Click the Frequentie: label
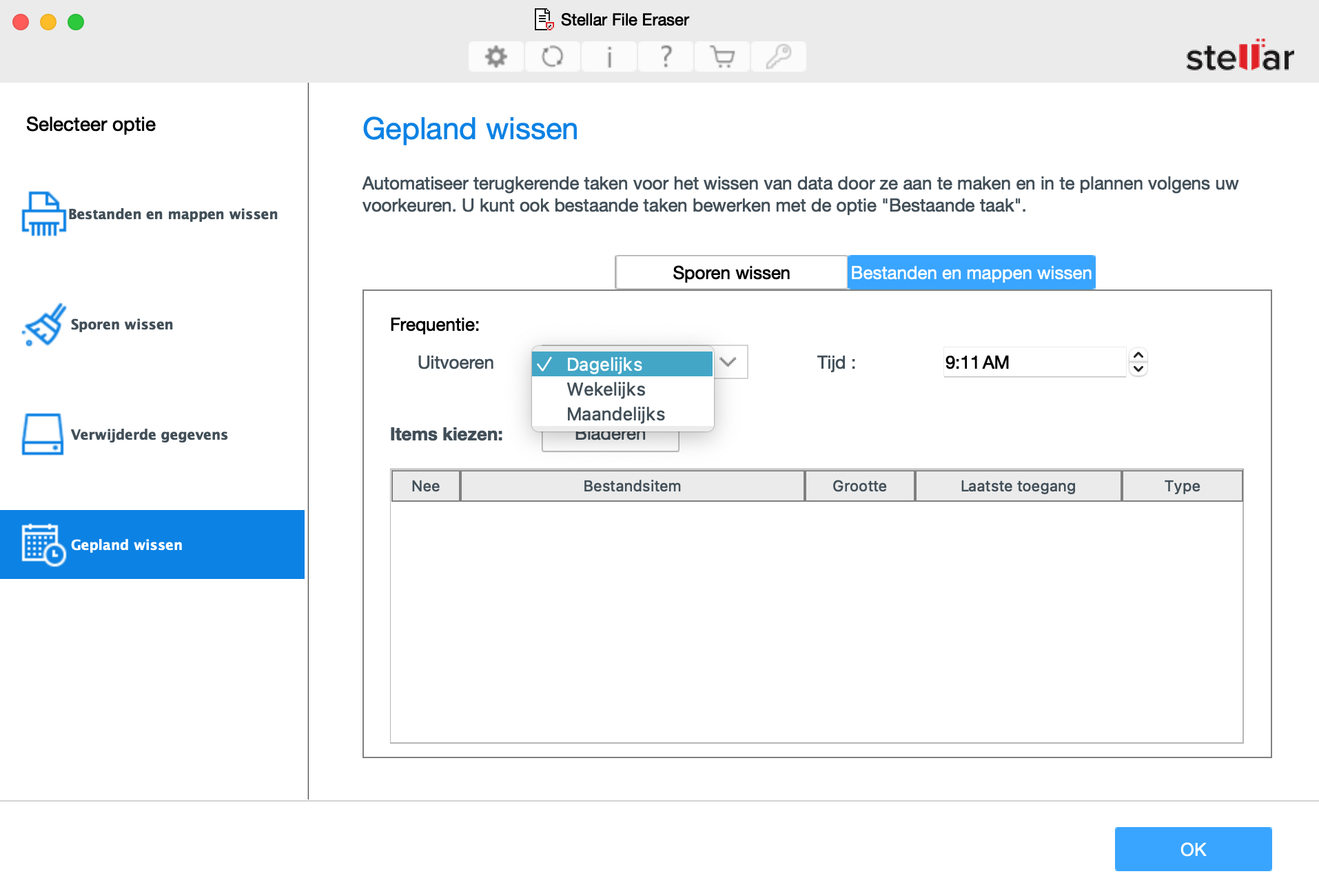This screenshot has height=896, width=1319. (435, 325)
